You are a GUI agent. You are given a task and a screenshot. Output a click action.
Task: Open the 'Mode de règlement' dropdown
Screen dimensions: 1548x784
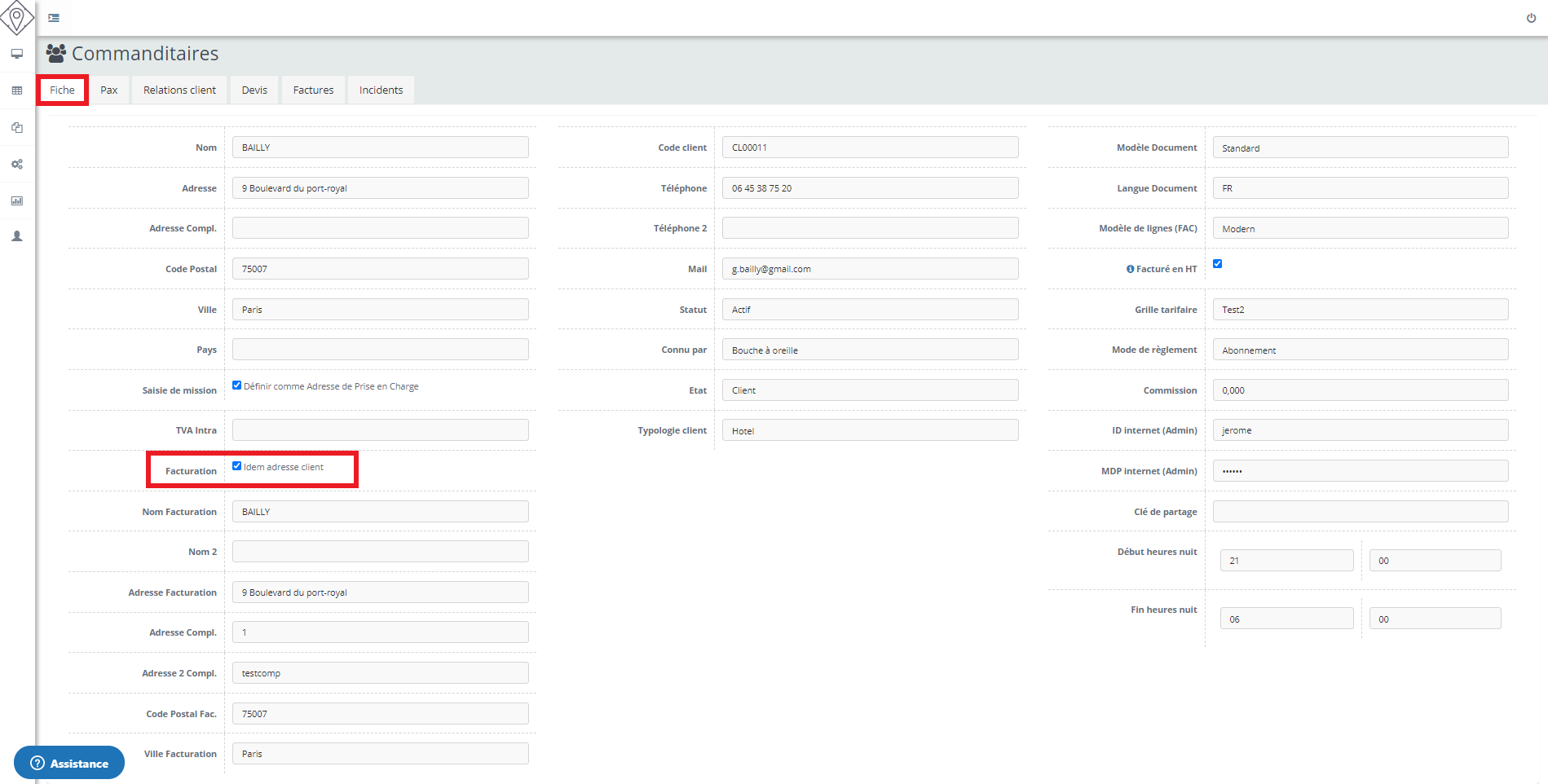click(1360, 349)
